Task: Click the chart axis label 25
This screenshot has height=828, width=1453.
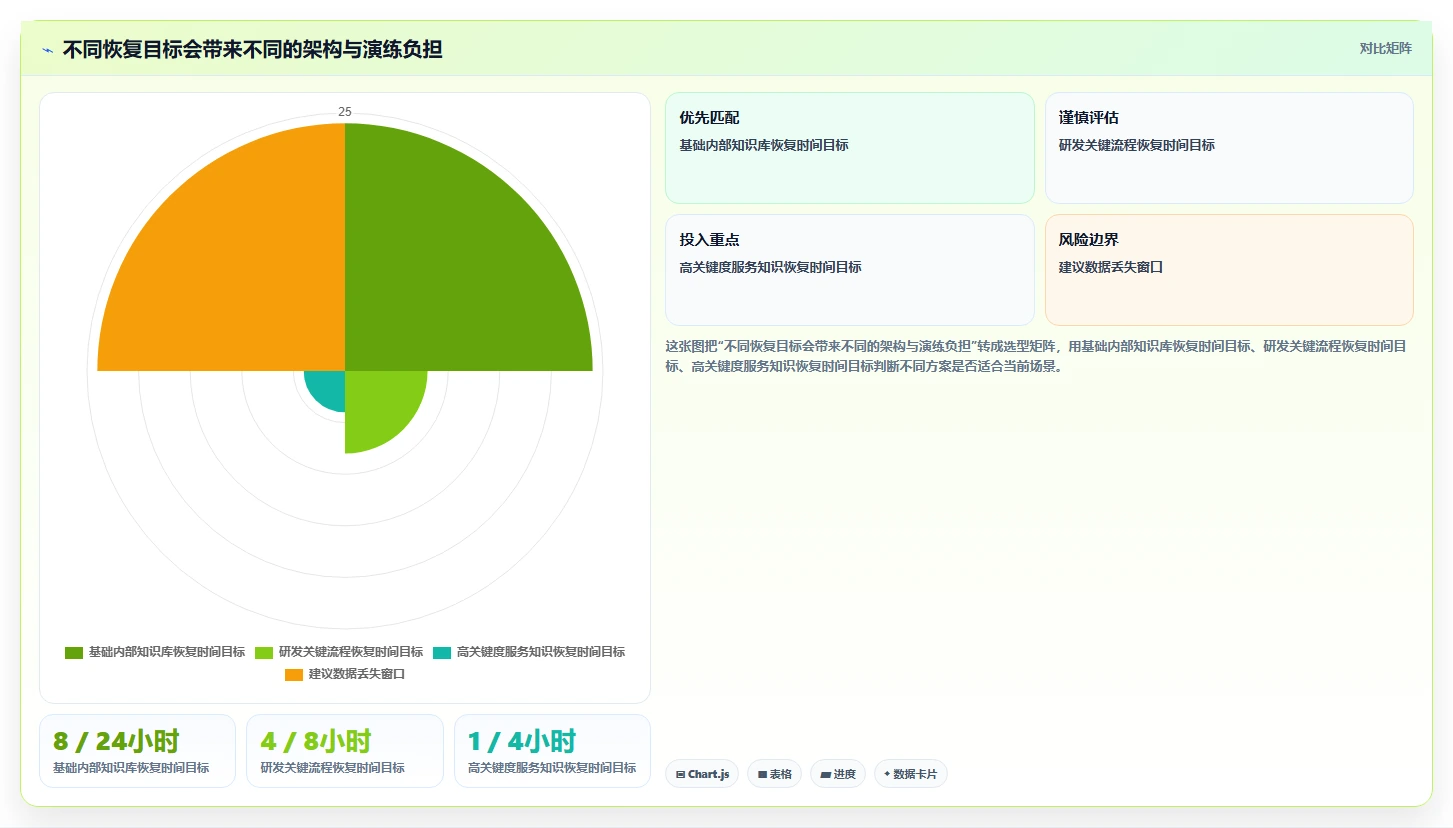Action: [x=345, y=112]
